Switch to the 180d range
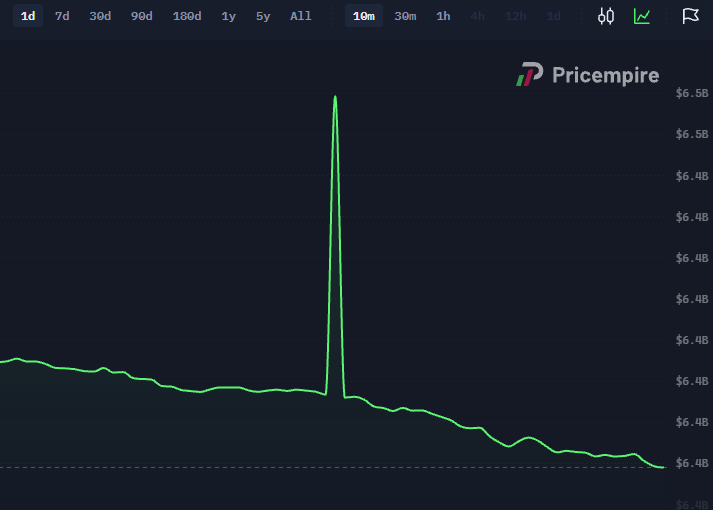This screenshot has height=510, width=713. [187, 16]
